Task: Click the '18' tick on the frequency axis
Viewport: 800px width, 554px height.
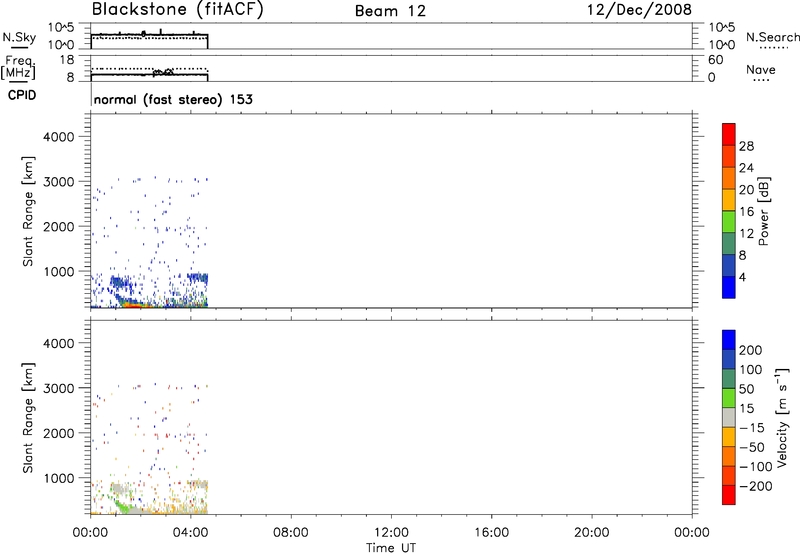Action: (x=67, y=60)
